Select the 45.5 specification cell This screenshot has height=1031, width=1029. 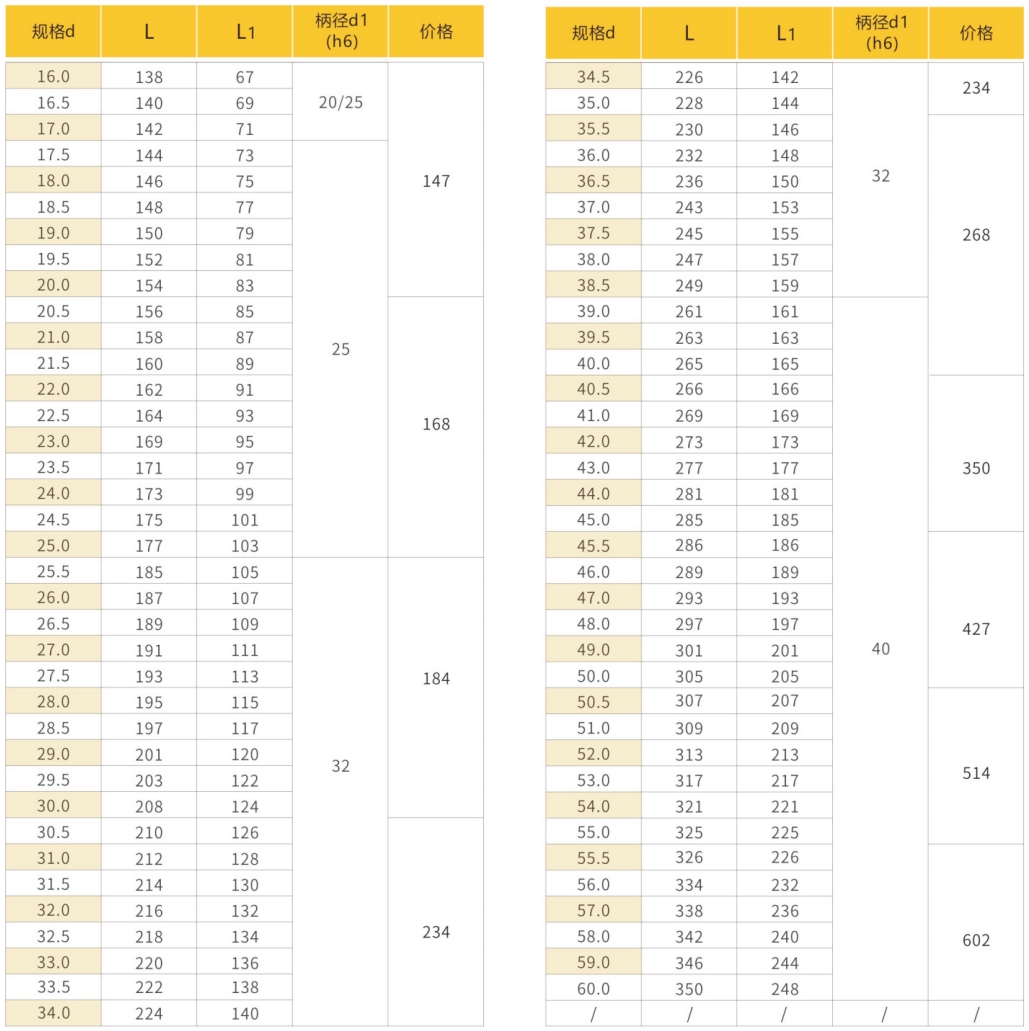(593, 545)
